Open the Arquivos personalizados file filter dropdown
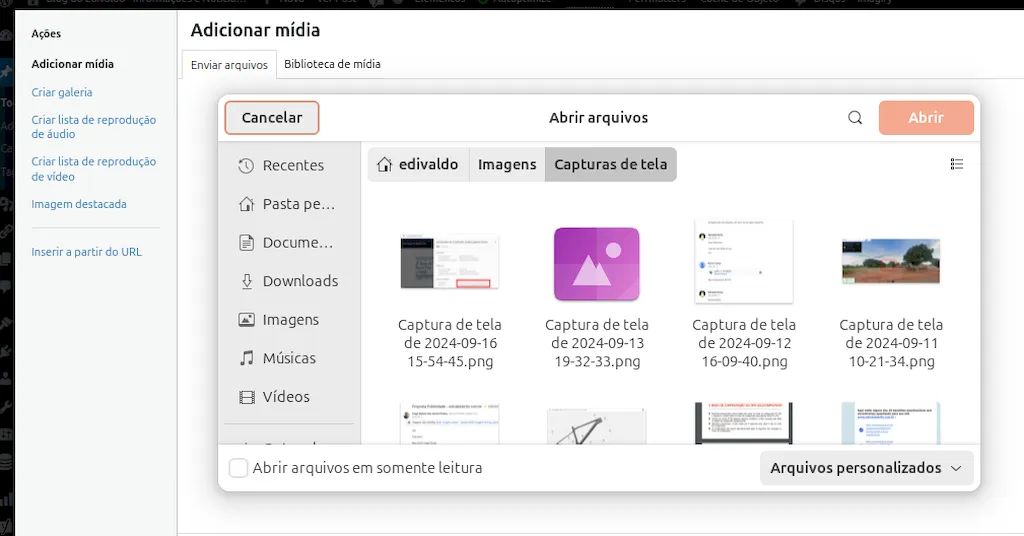The height and width of the screenshot is (536, 1024). [867, 468]
